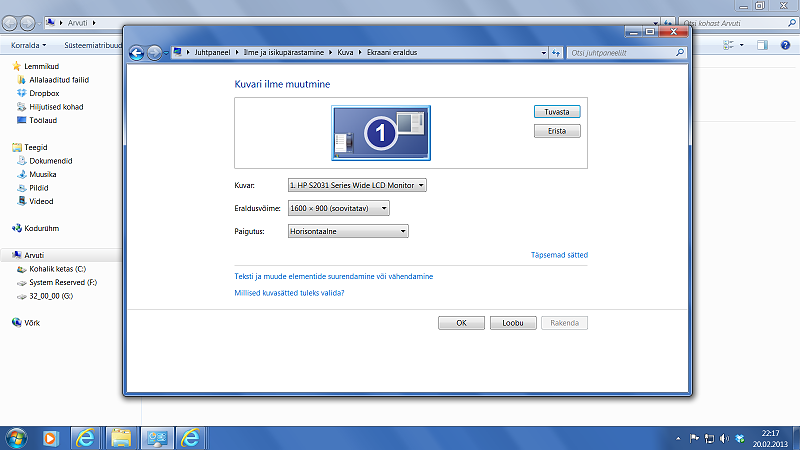The width and height of the screenshot is (800, 450).
Task: Open the Täpsemad sätted link
Action: pyautogui.click(x=559, y=255)
